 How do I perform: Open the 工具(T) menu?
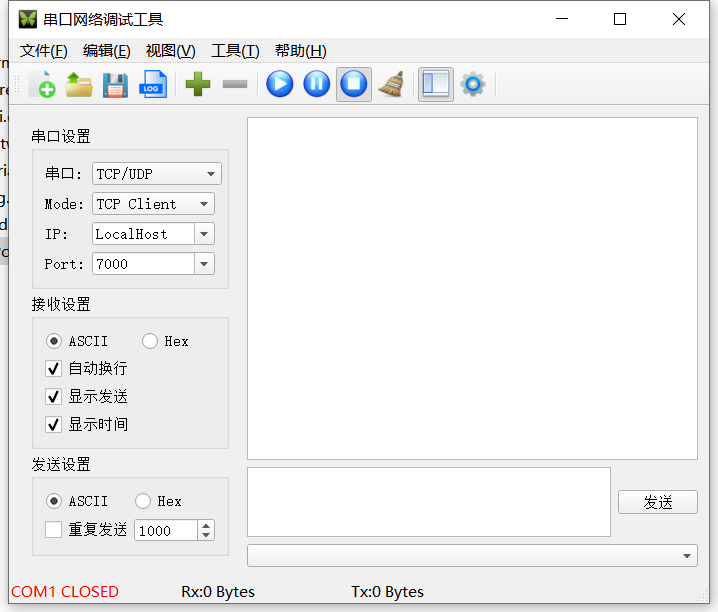[x=235, y=51]
